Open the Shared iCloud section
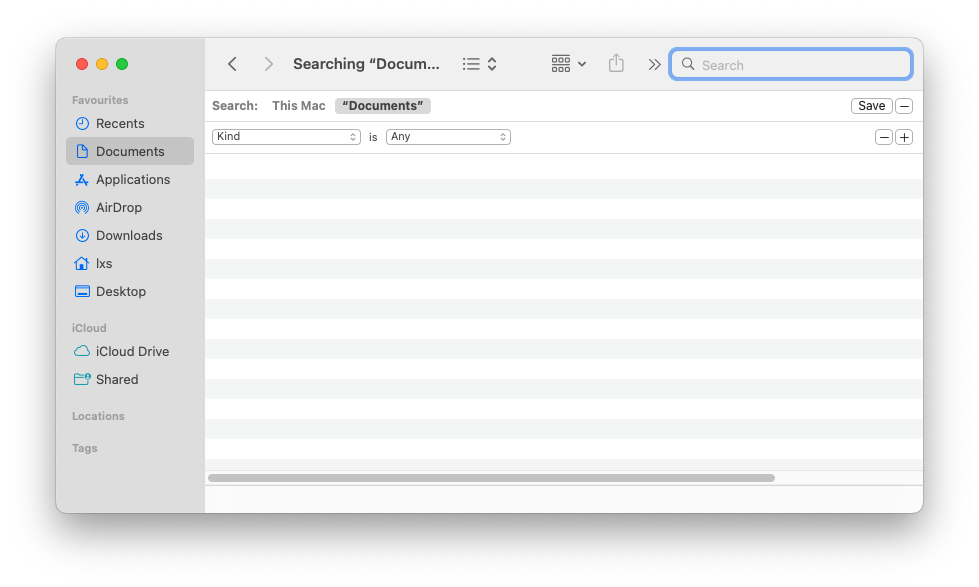This screenshot has width=979, height=587. 117,379
